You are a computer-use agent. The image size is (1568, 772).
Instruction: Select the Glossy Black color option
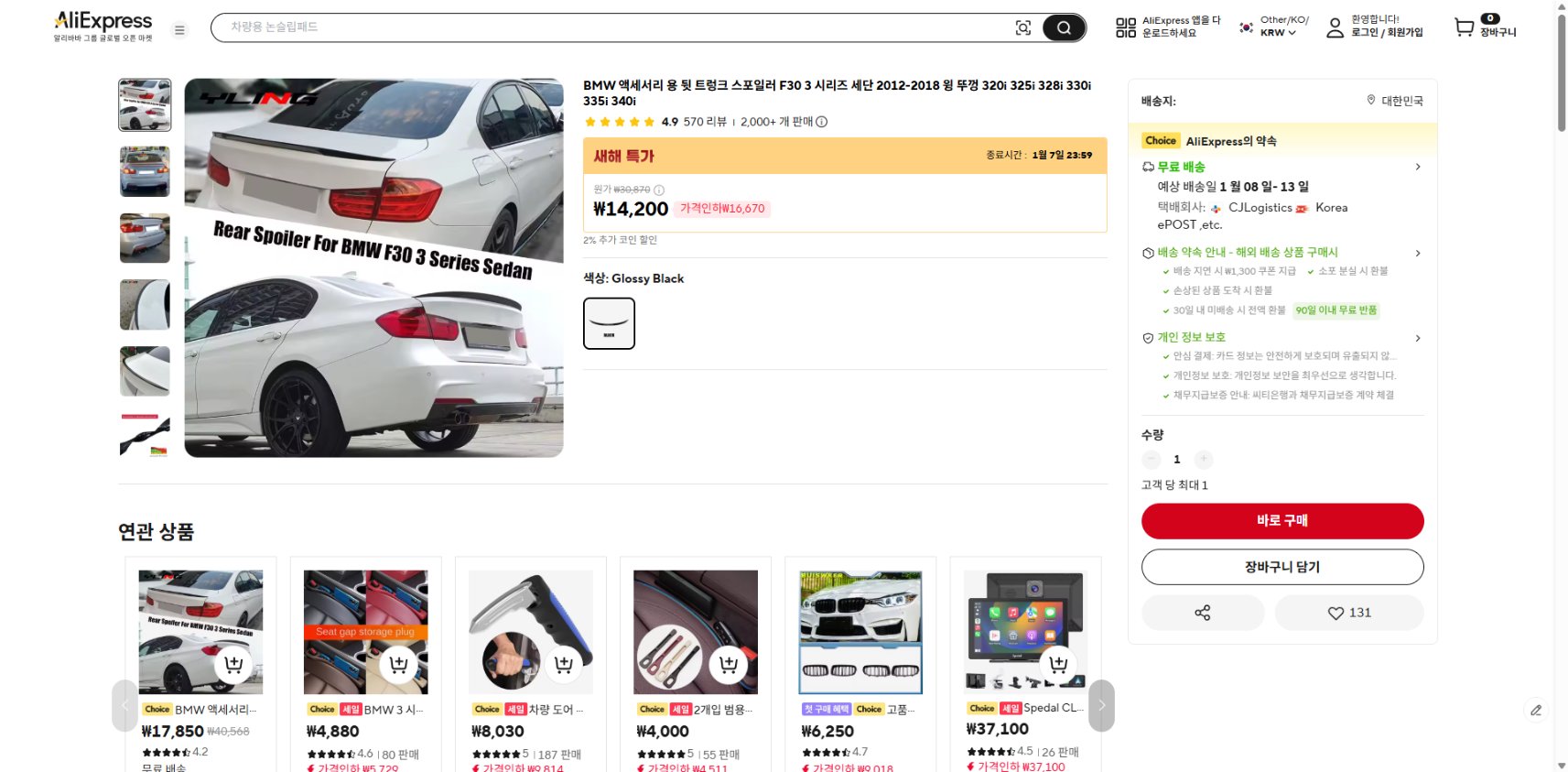click(x=609, y=323)
